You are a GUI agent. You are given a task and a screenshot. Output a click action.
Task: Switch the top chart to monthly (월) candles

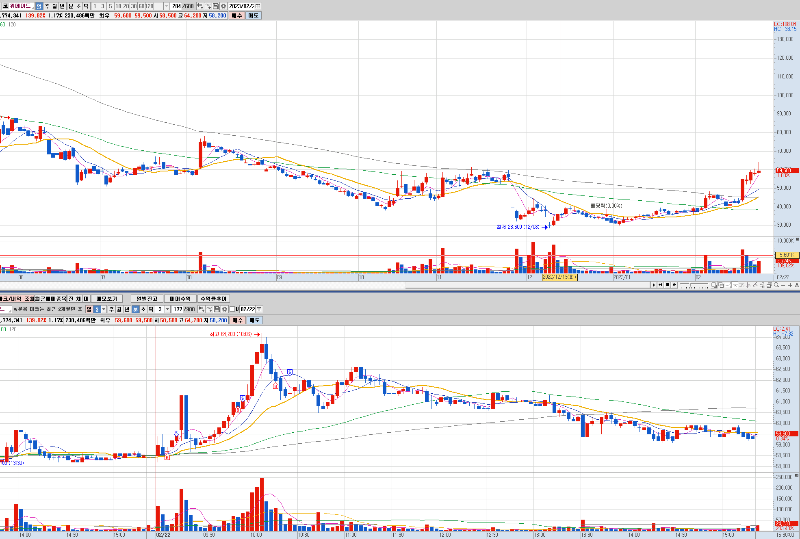(x=55, y=6)
